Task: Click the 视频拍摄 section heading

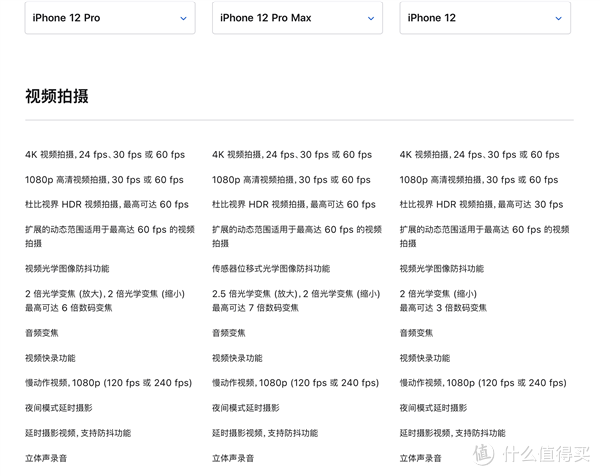Action: pyautogui.click(x=57, y=96)
